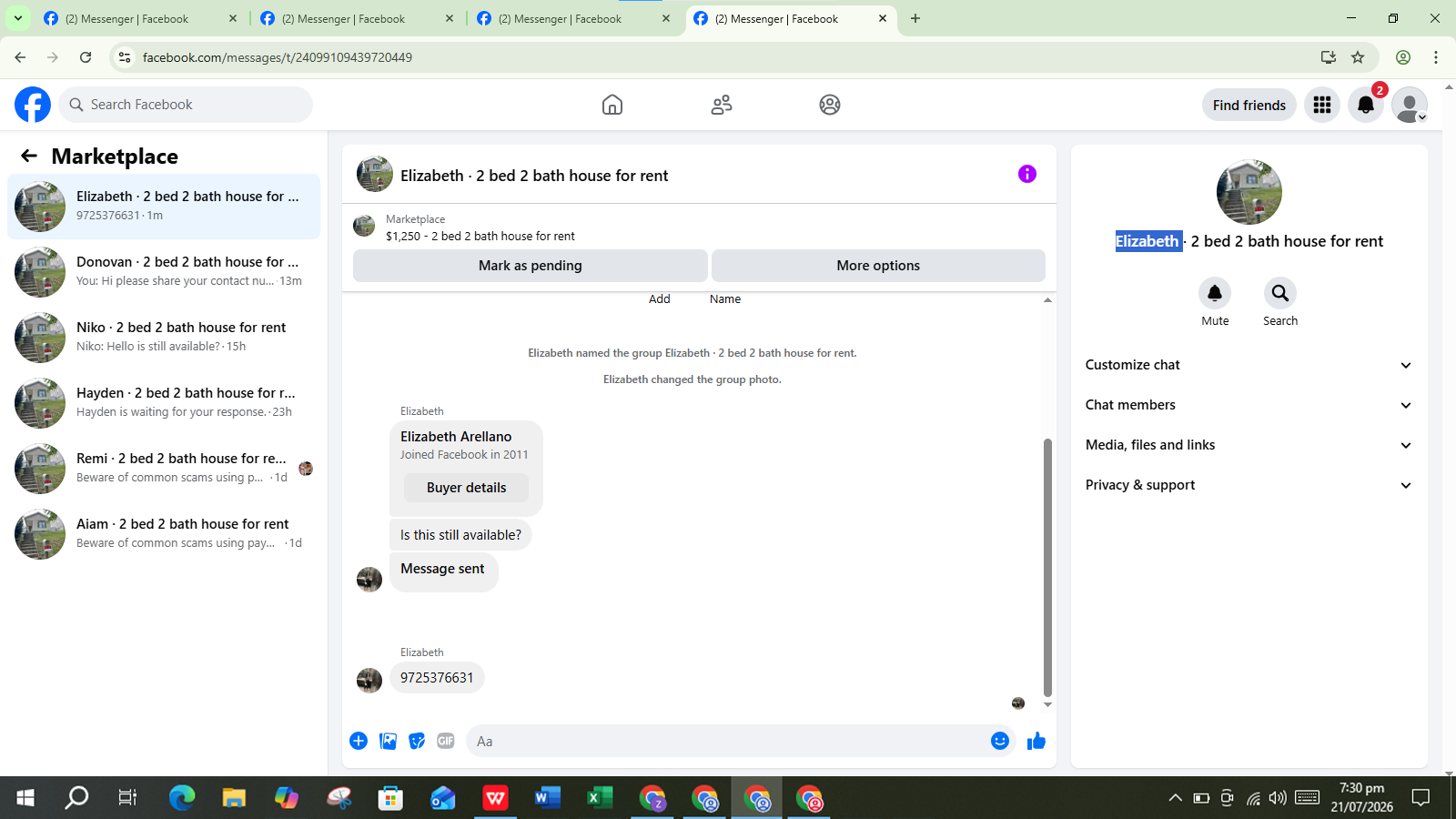Image resolution: width=1456 pixels, height=819 pixels.
Task: Open the account profile avatar menu
Action: (1410, 105)
